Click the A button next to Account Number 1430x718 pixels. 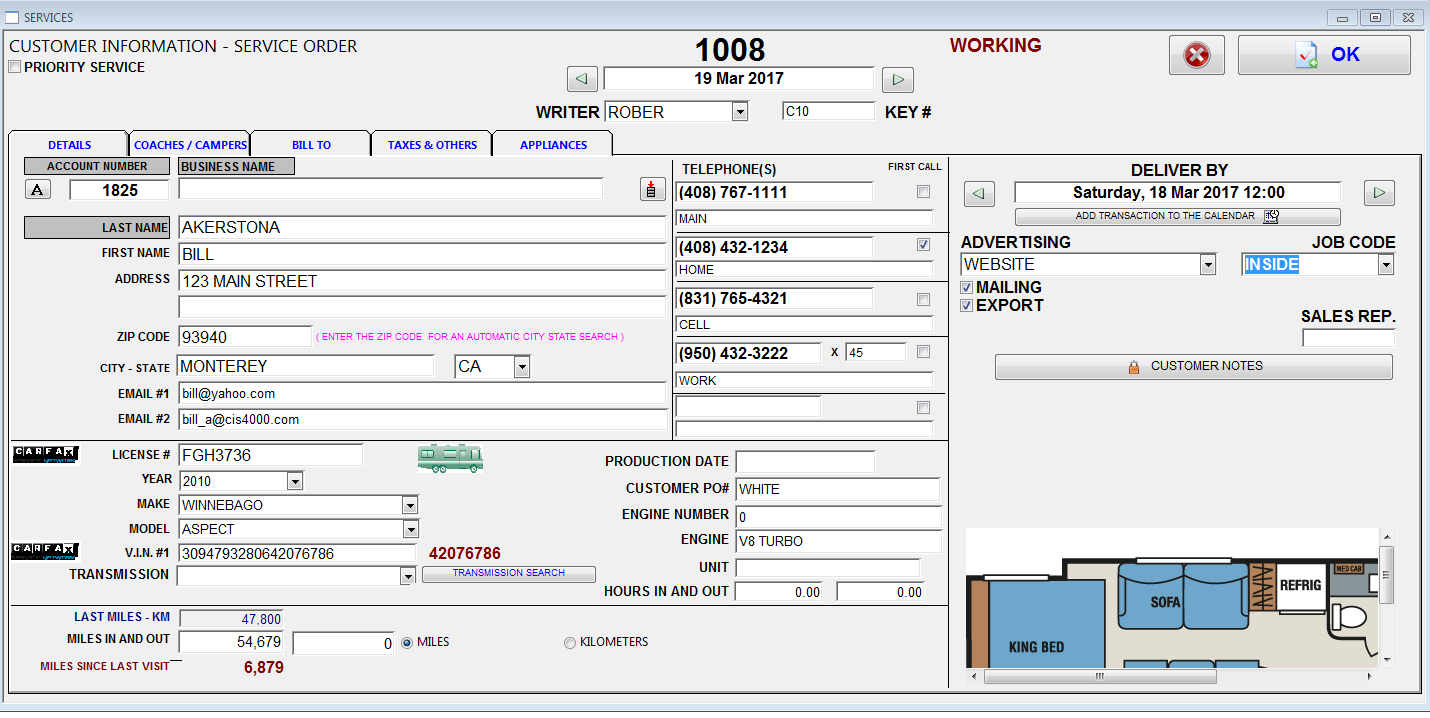tap(37, 188)
